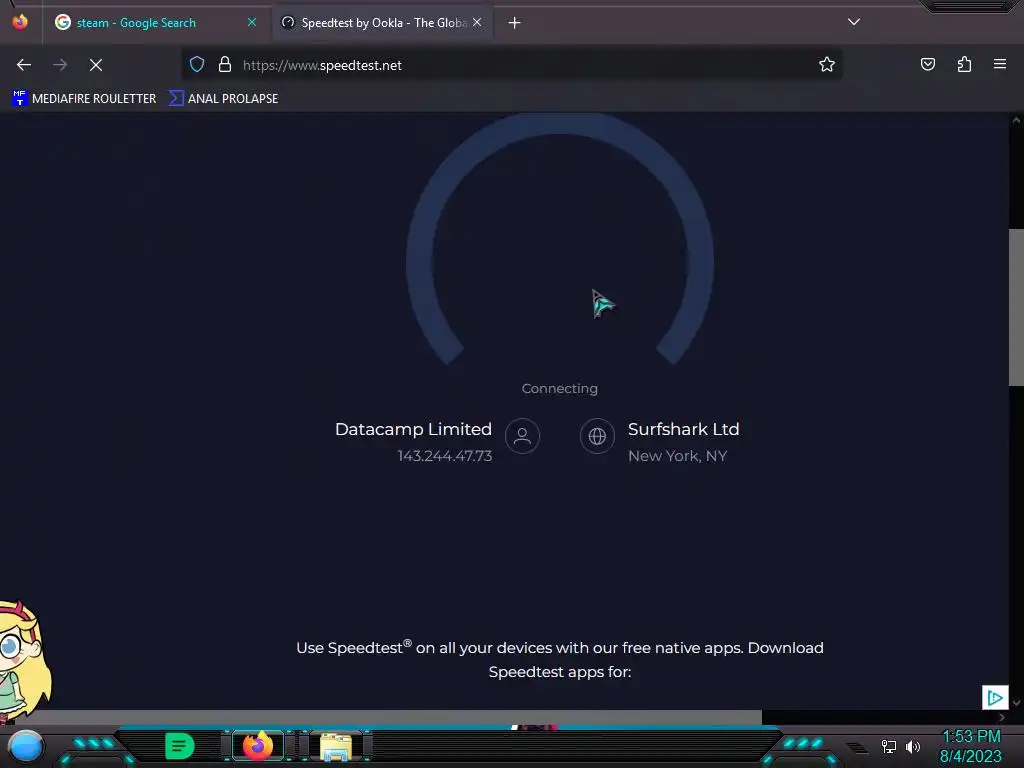Click the speed gauge arc

[560, 238]
